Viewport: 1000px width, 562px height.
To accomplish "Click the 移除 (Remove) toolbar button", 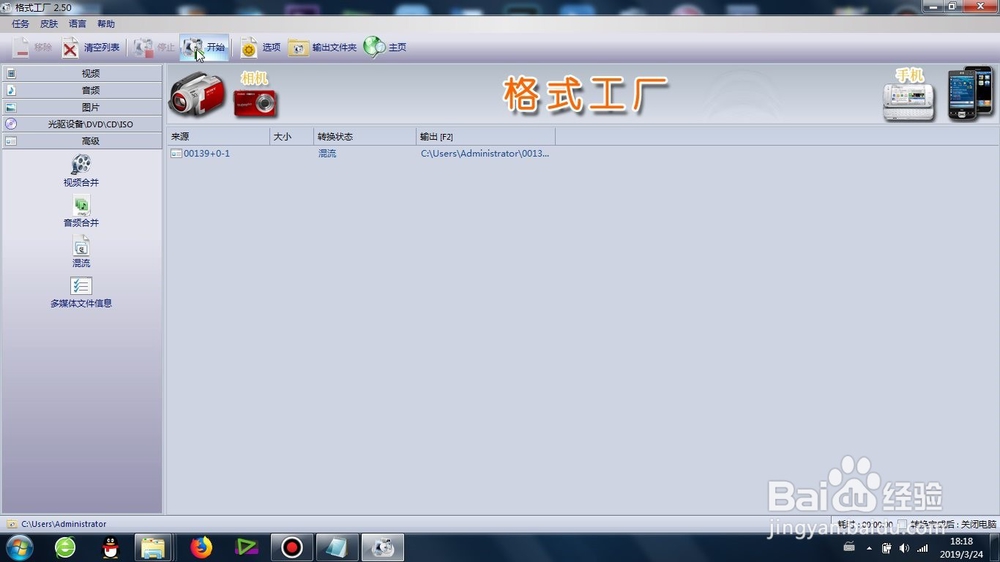I will 32,48.
